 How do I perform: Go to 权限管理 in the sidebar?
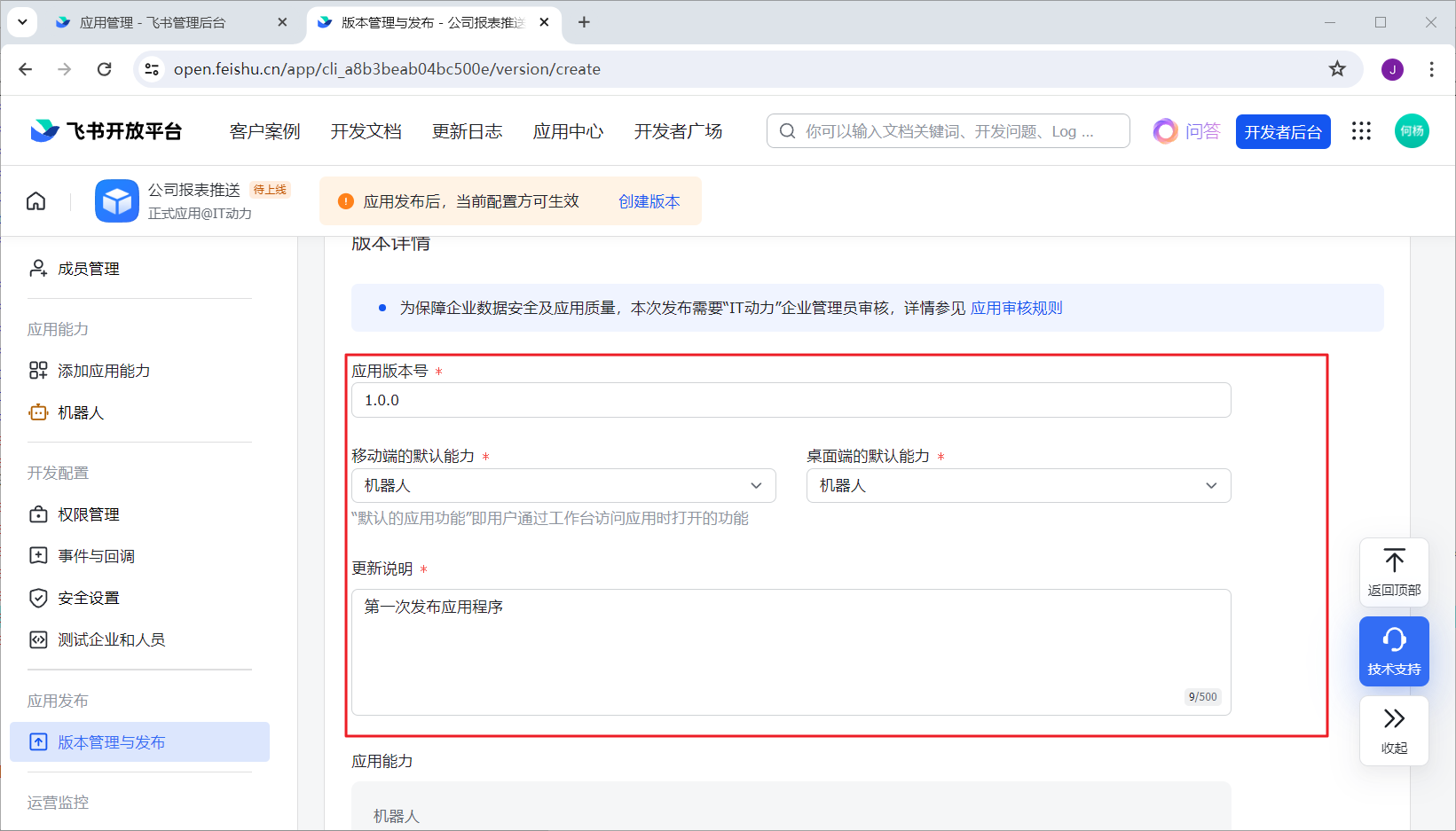tap(88, 514)
